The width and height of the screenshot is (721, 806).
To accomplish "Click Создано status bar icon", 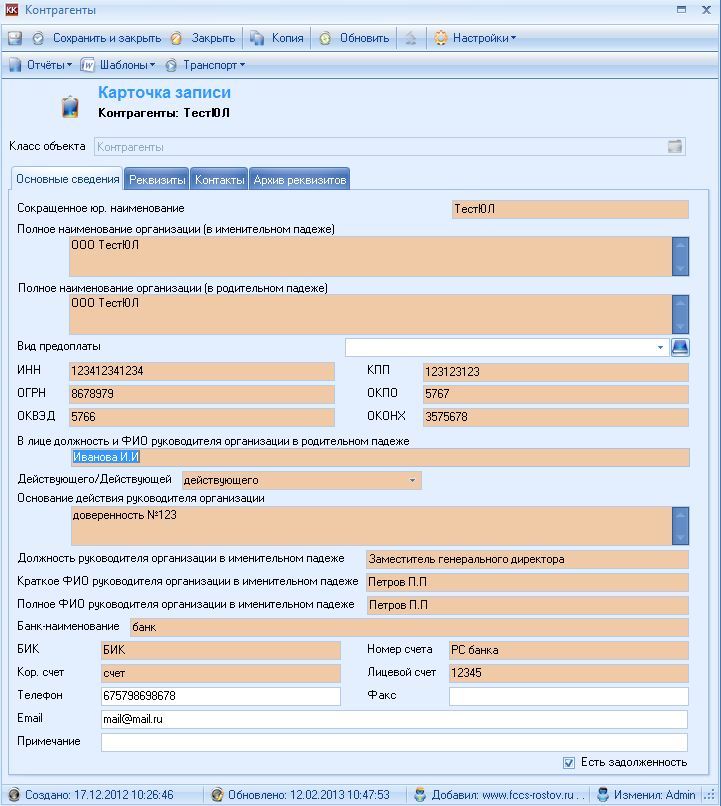I will tap(14, 795).
